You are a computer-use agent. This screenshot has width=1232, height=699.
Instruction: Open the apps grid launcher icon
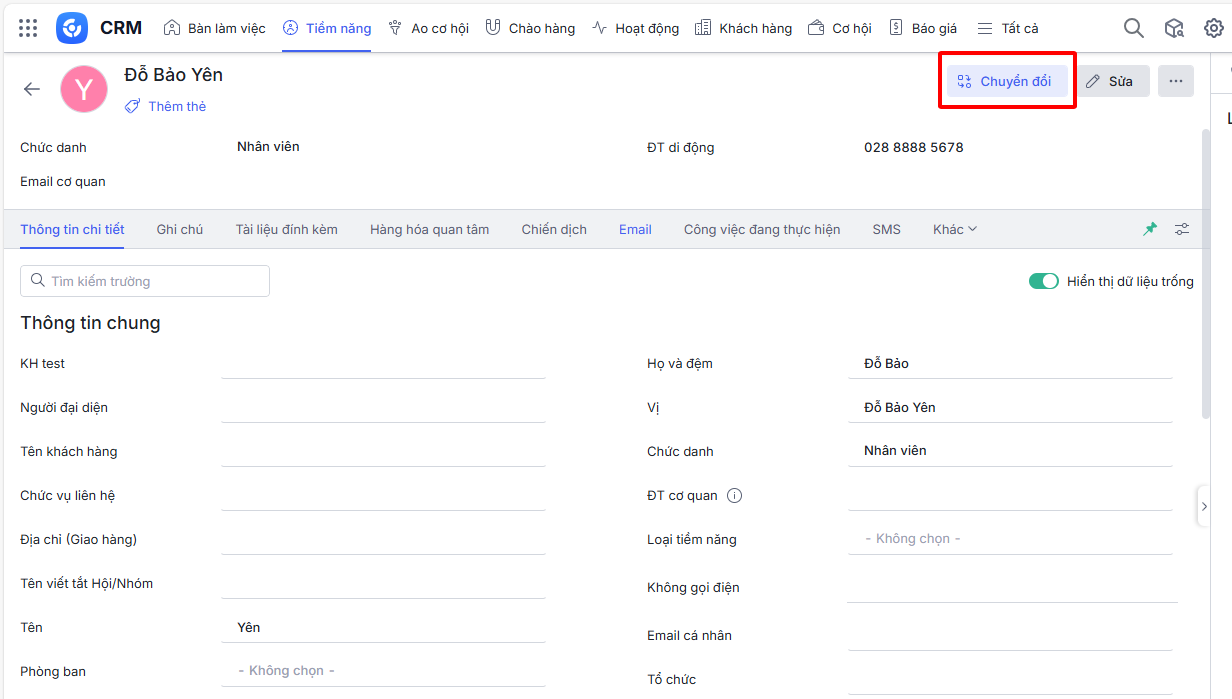[x=28, y=28]
